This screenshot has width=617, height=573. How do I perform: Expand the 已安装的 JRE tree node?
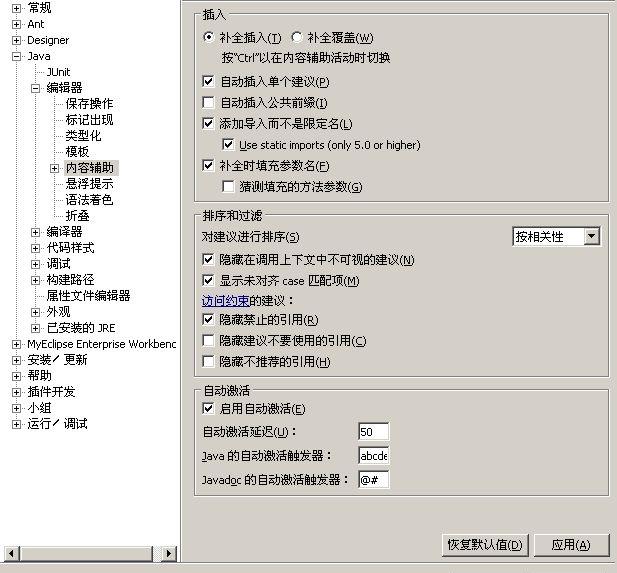pos(35,328)
